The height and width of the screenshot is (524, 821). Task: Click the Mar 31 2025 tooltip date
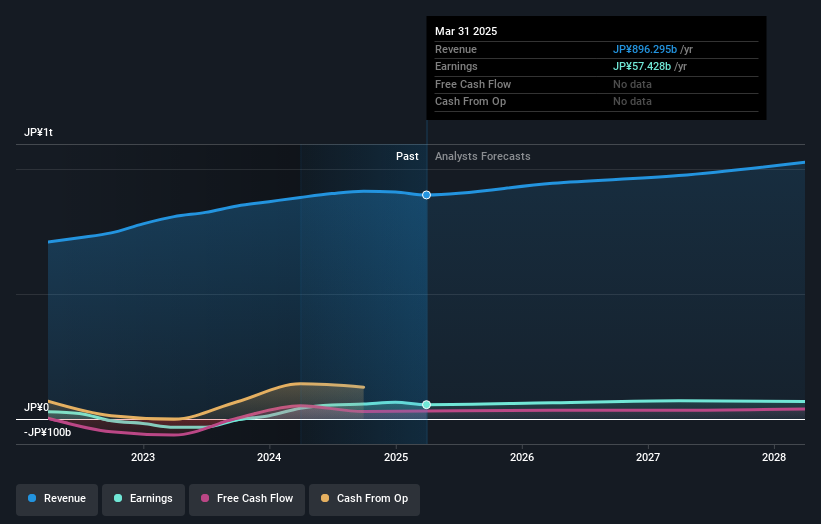[x=466, y=31]
